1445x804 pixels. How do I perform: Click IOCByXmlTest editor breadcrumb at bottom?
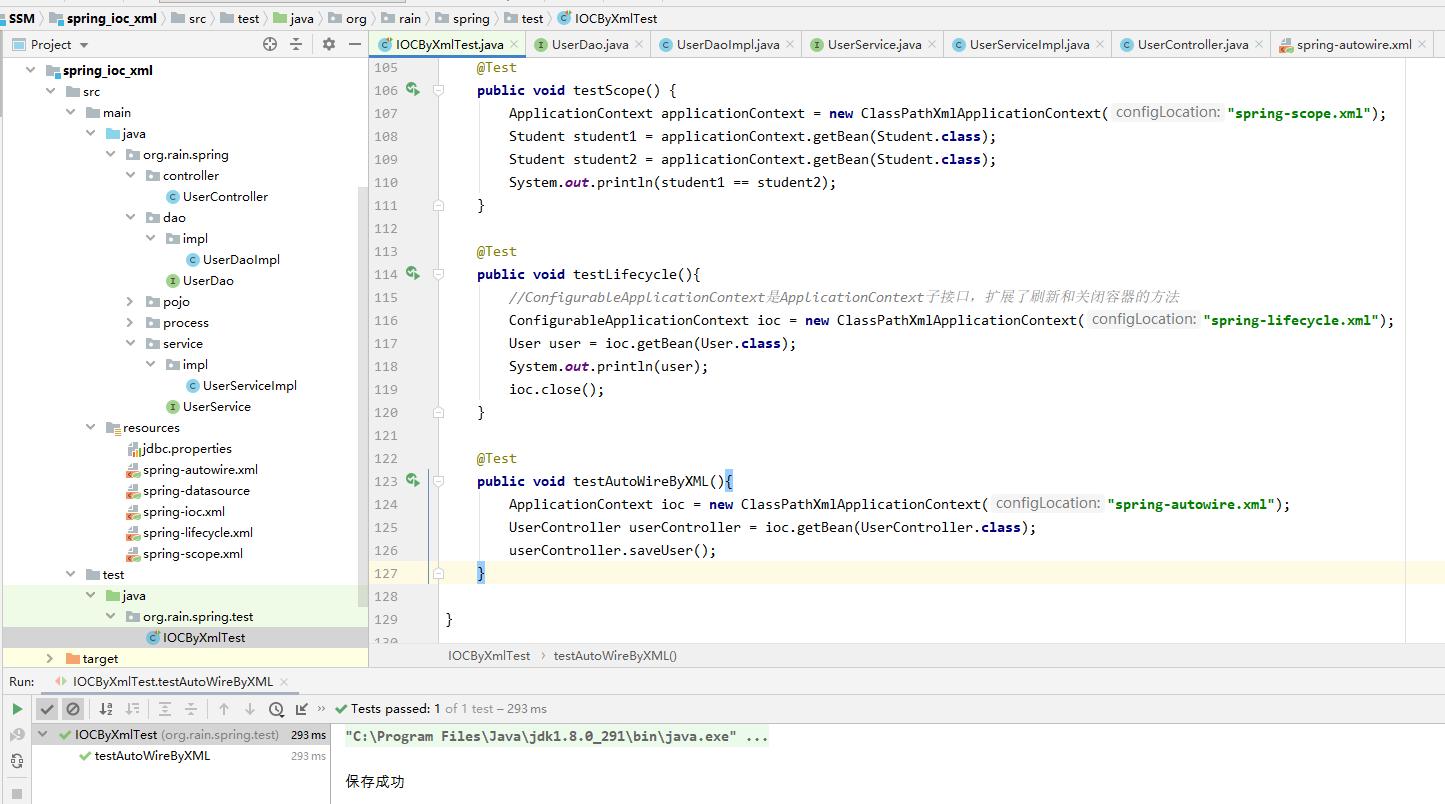pyautogui.click(x=489, y=656)
